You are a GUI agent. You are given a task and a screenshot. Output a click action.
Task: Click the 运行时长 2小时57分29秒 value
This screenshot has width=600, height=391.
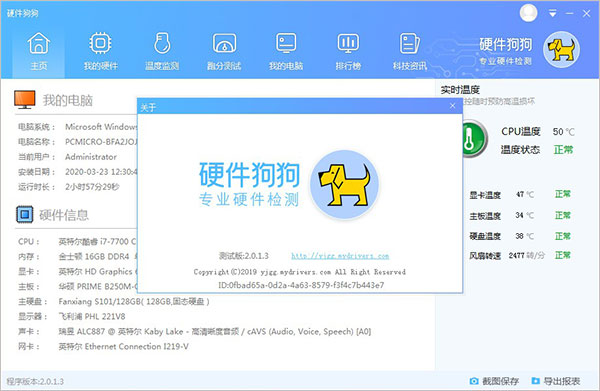(92, 187)
